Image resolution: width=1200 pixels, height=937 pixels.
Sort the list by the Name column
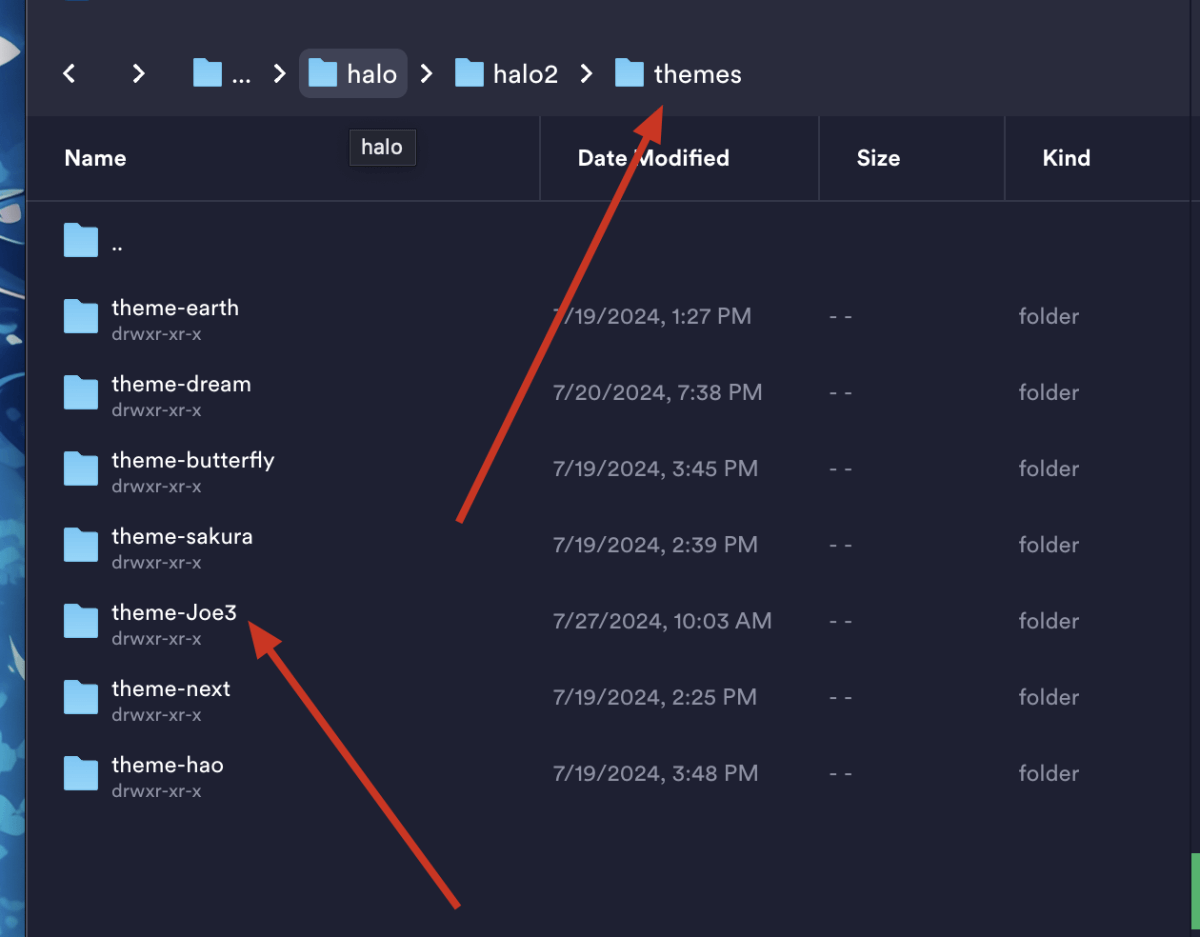tap(95, 158)
